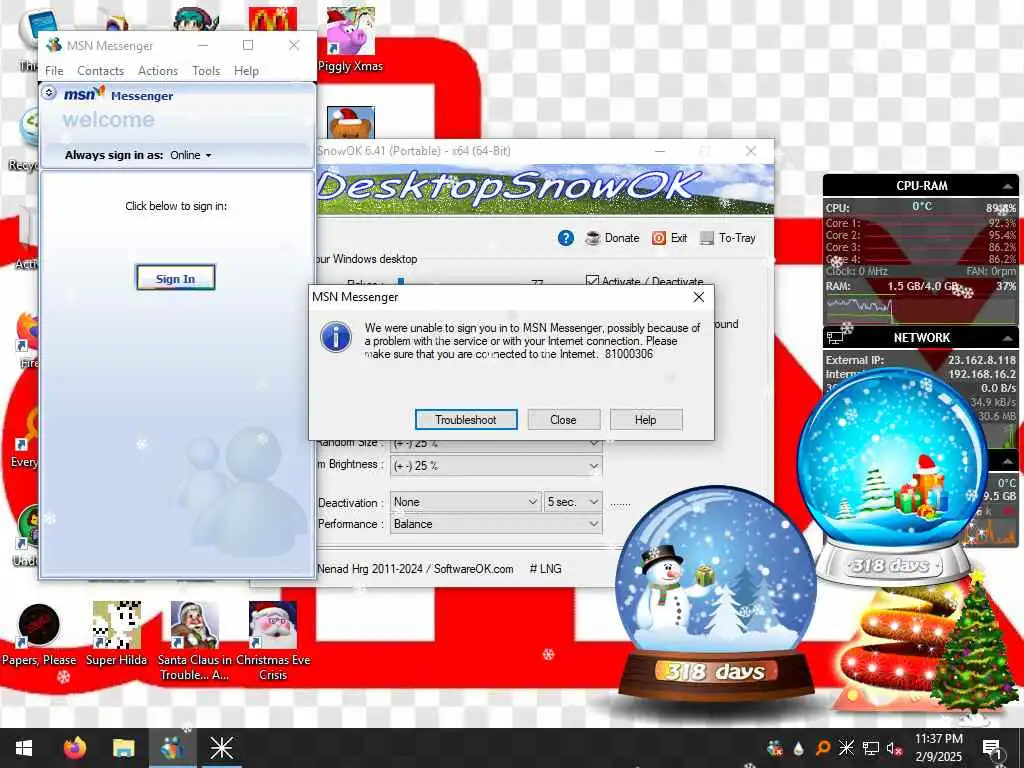This screenshot has width=1024, height=768.
Task: Open the Random Size 25% dropdown
Action: coord(496,443)
